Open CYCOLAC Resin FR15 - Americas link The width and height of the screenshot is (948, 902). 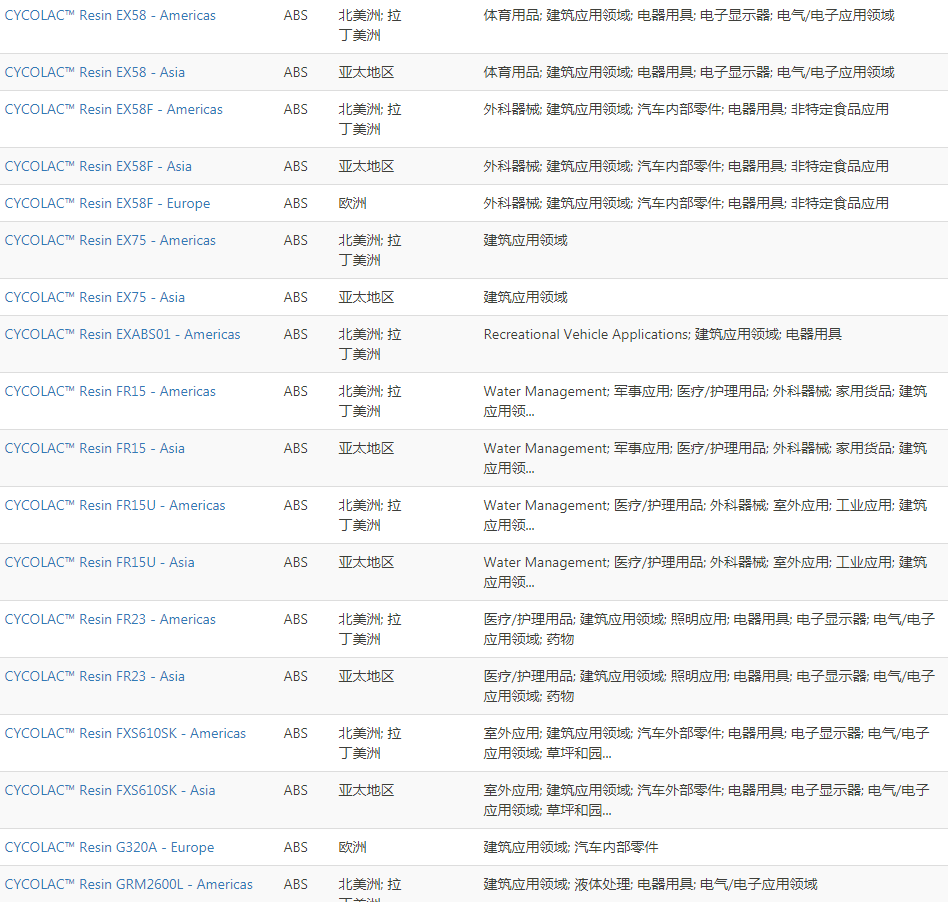point(110,392)
